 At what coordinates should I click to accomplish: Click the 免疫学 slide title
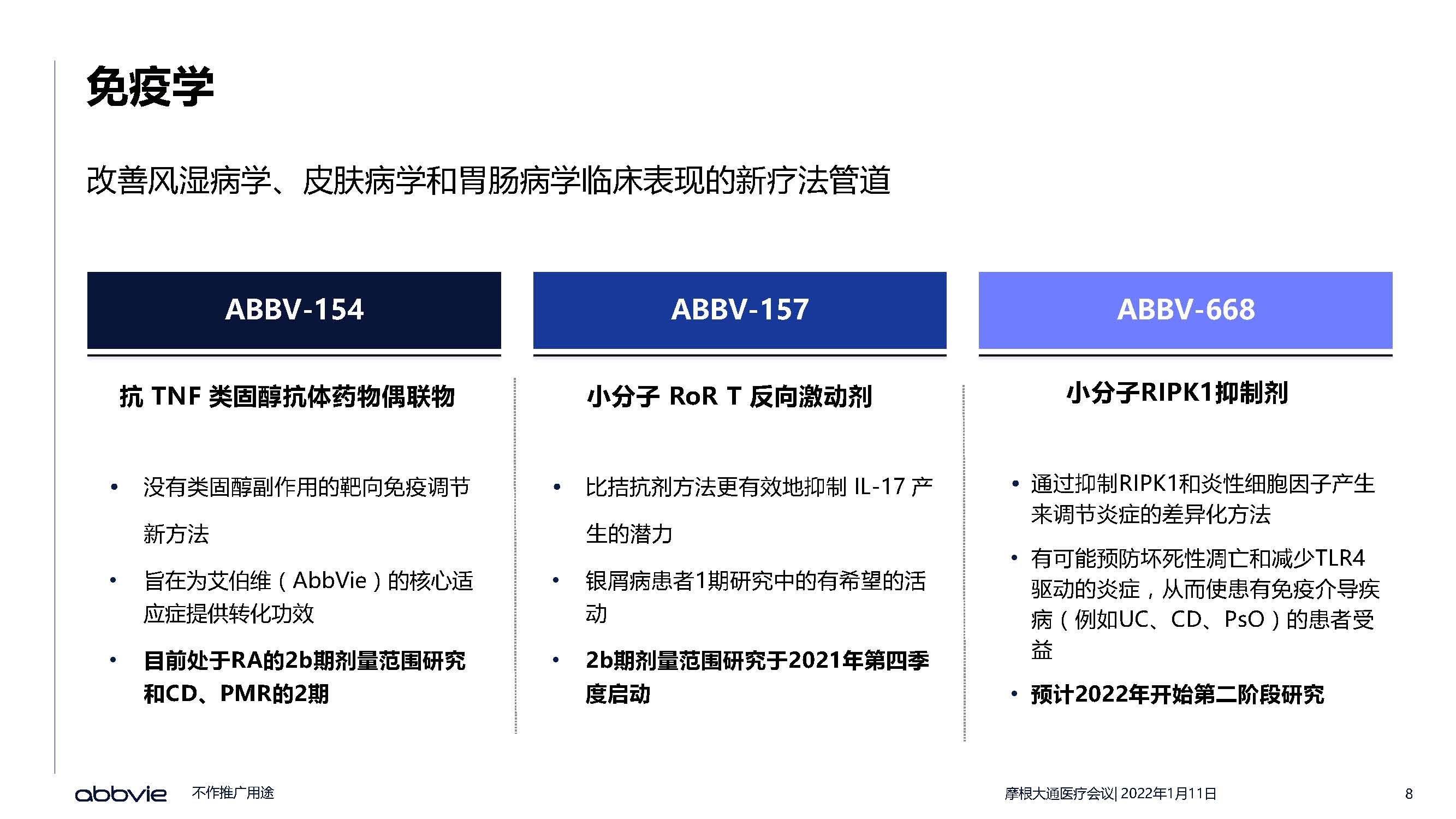(150, 86)
